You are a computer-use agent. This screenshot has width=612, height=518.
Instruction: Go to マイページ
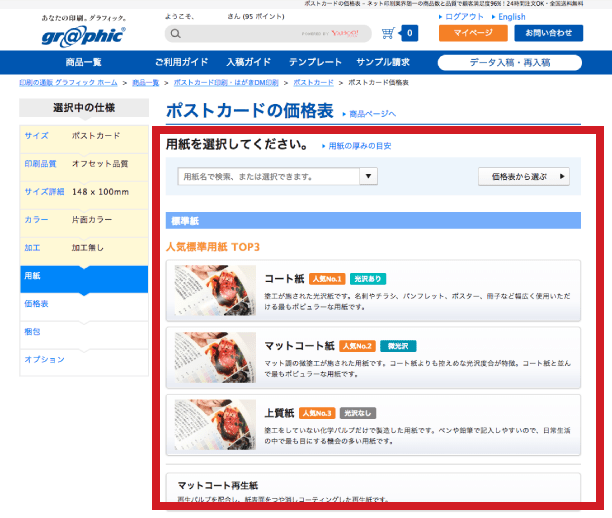point(472,34)
